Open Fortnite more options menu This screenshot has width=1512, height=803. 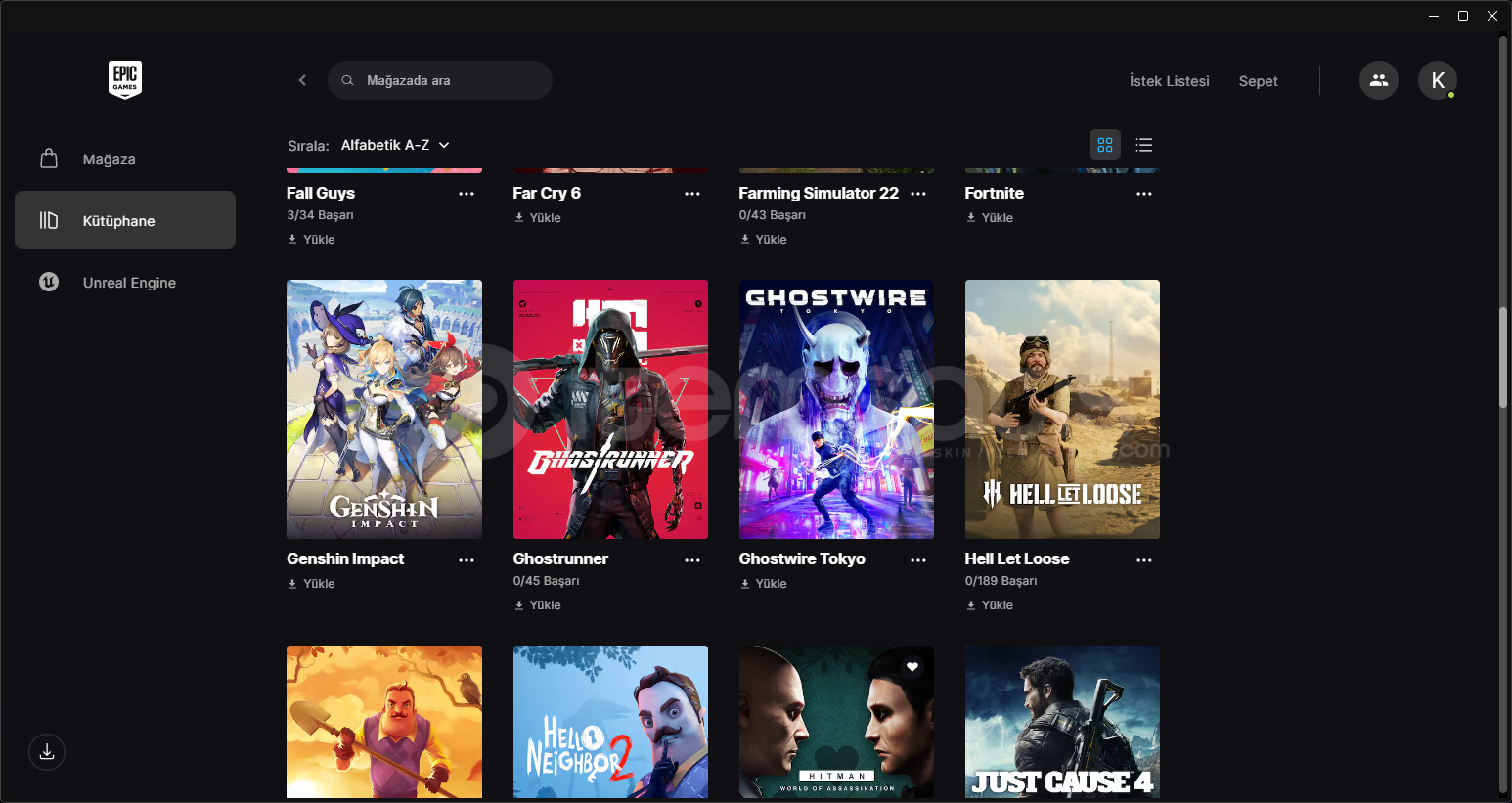coord(1144,194)
